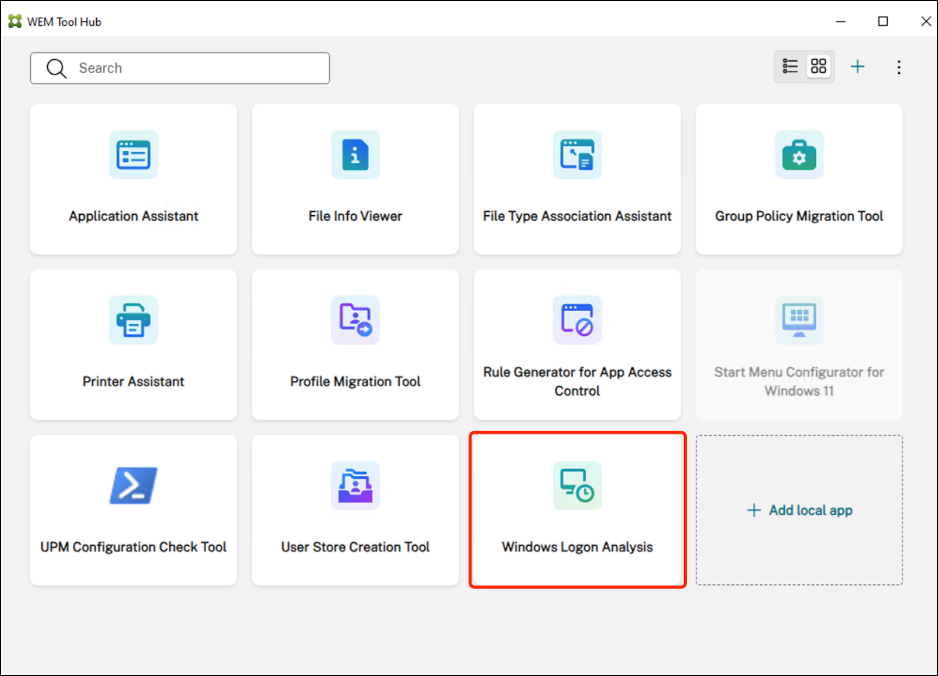The width and height of the screenshot is (938, 676).
Task: Click the plus icon in top toolbar
Action: [x=857, y=67]
